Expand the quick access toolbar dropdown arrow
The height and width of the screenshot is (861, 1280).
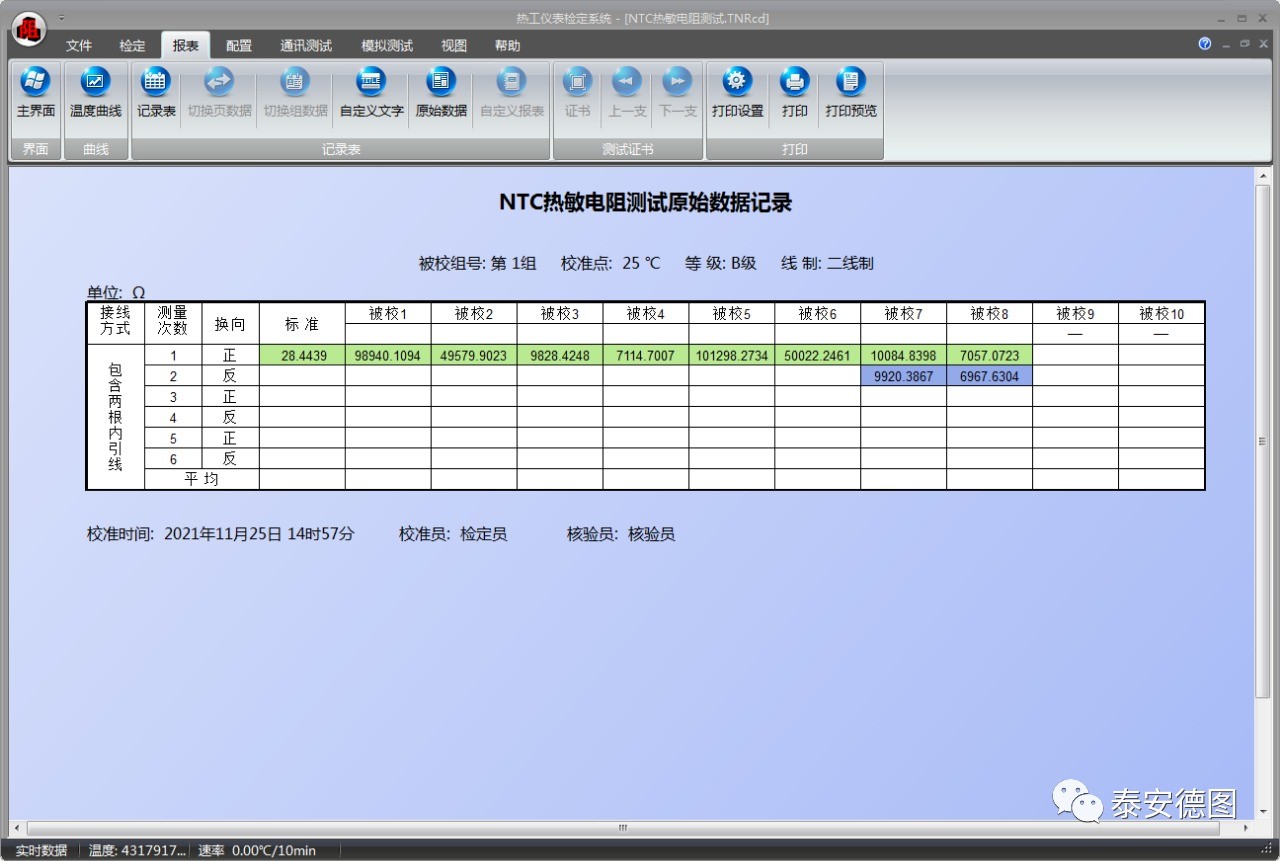61,18
